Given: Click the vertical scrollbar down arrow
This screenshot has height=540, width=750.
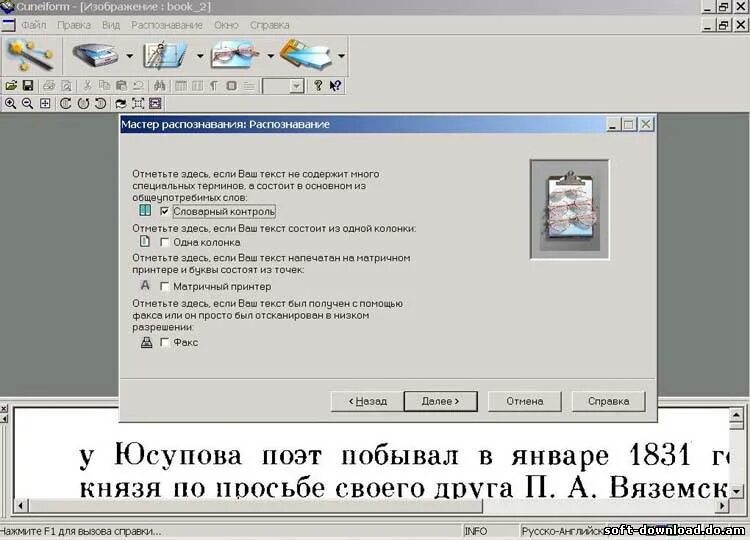Looking at the screenshot, I should [x=736, y=491].
